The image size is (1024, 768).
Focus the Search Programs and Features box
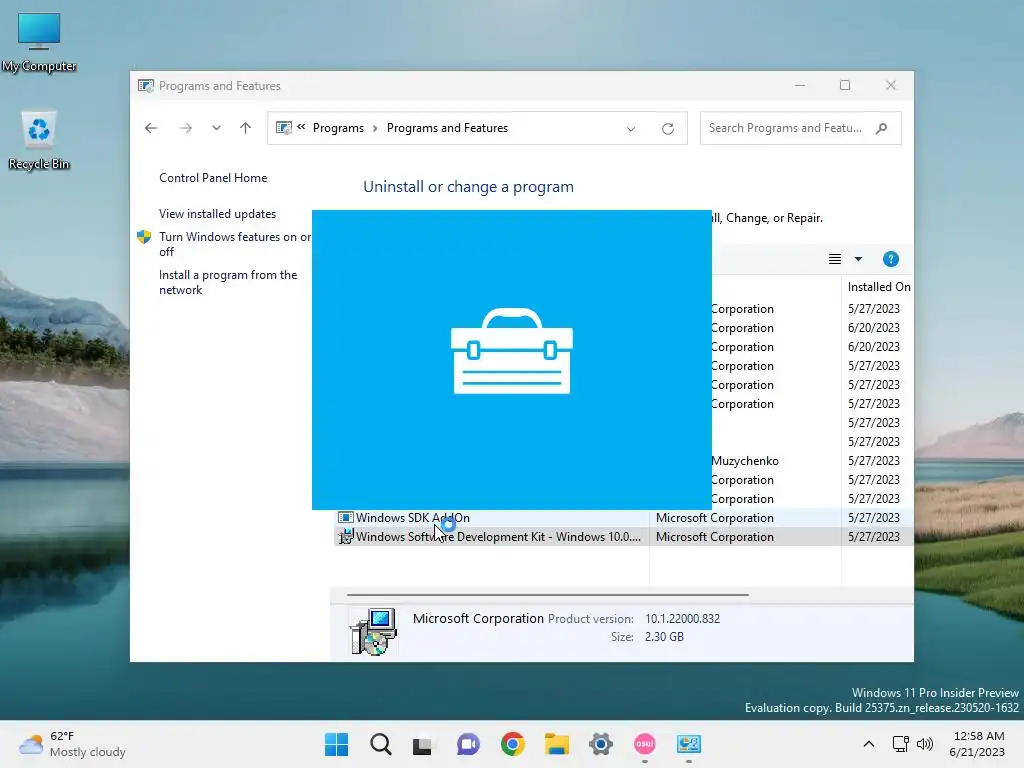tap(801, 128)
